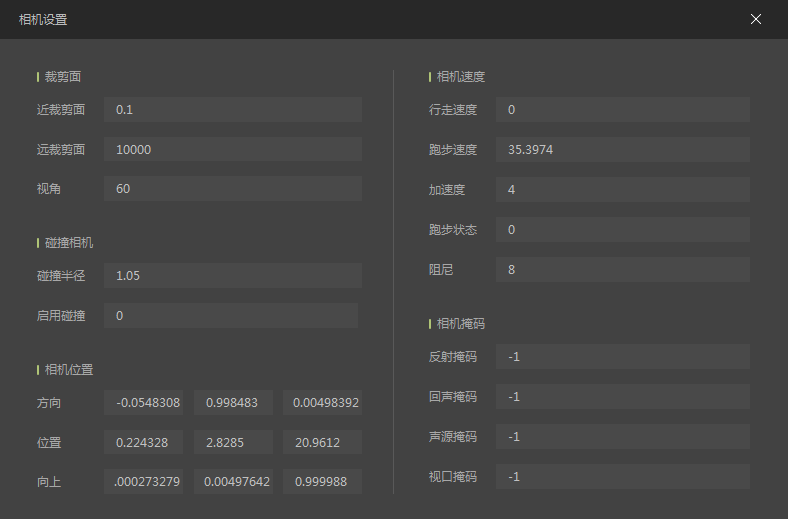Click the 近裁剪面 input field
The image size is (788, 519).
click(232, 109)
